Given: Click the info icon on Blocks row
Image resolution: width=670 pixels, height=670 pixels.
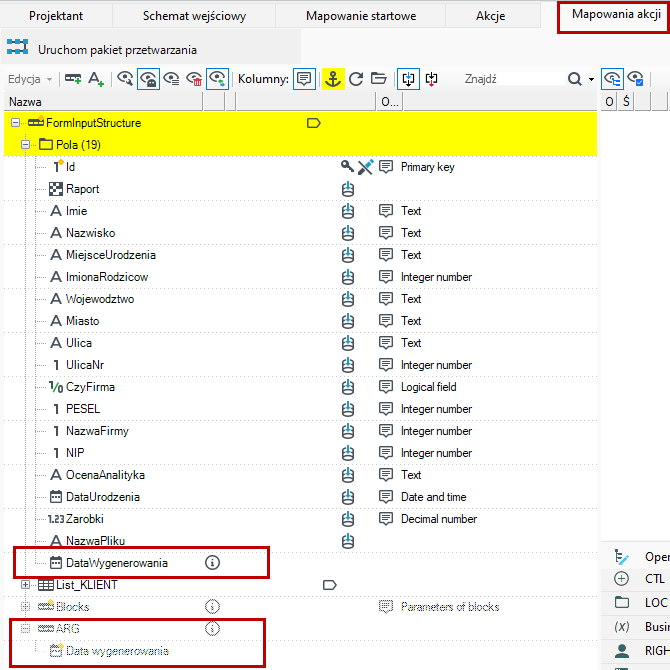Looking at the screenshot, I should pos(212,607).
